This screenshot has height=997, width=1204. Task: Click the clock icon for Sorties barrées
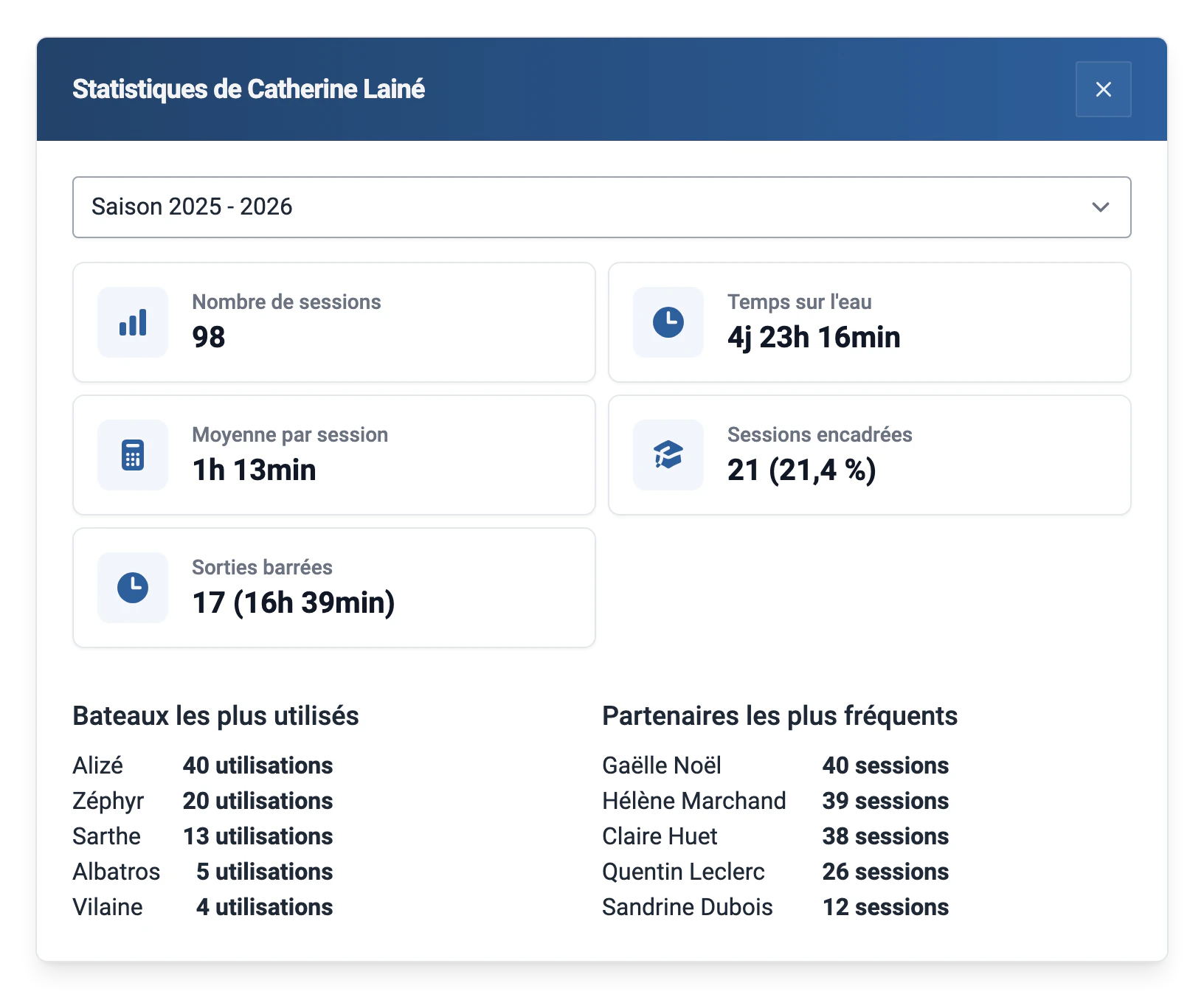[x=133, y=588]
